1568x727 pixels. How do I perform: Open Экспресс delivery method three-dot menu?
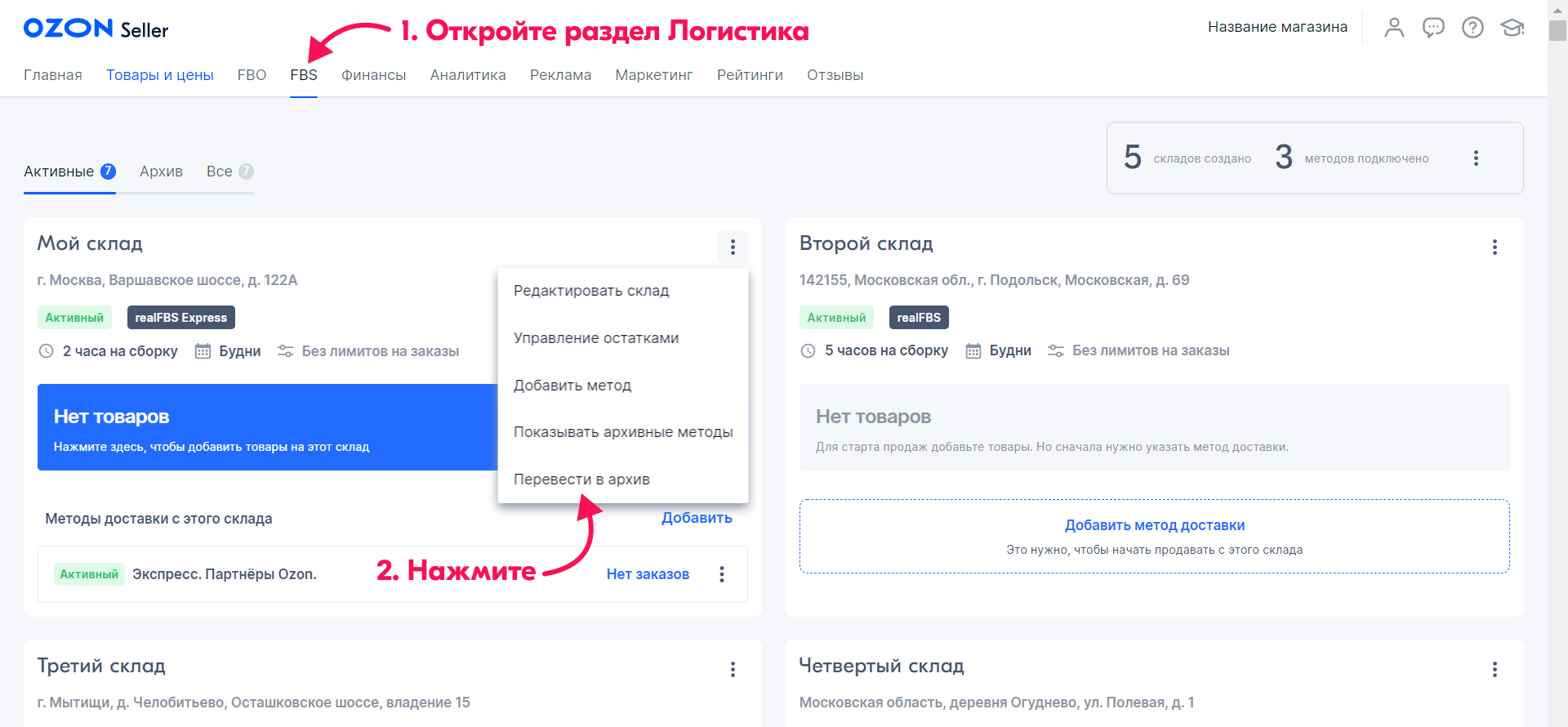[722, 574]
